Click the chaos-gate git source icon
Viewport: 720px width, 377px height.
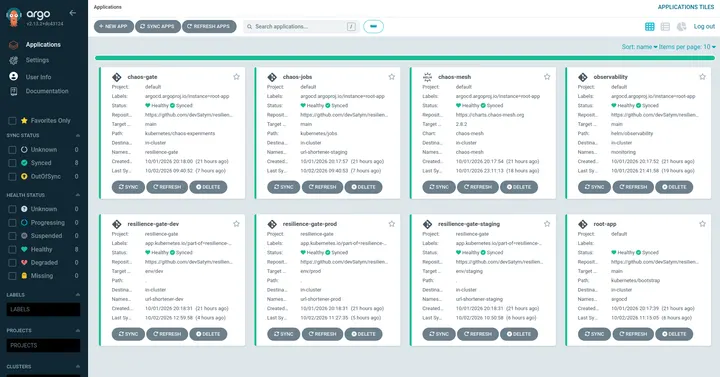click(x=117, y=77)
